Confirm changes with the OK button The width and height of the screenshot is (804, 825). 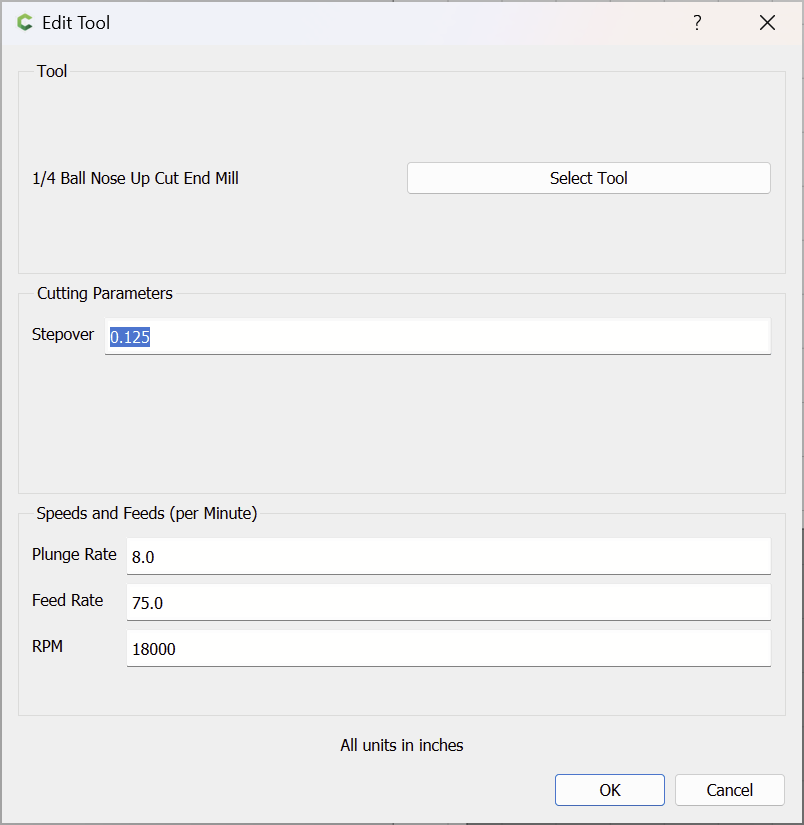coord(610,790)
